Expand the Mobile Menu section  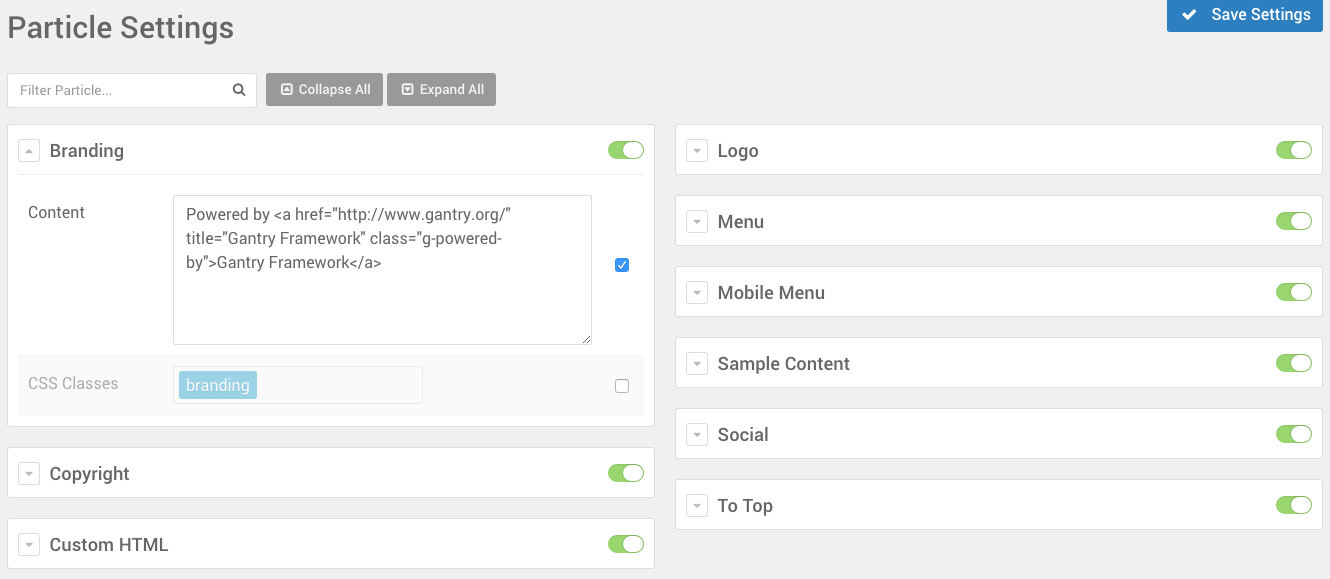697,293
